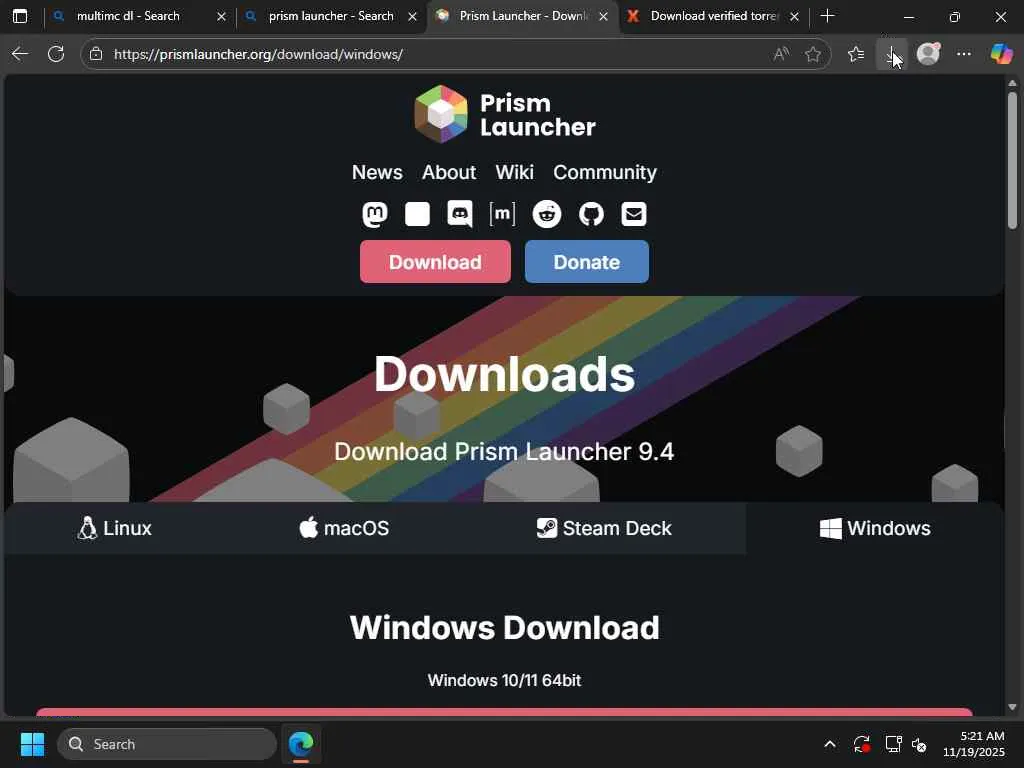
Task: Go back with the browser back arrow
Action: (20, 54)
